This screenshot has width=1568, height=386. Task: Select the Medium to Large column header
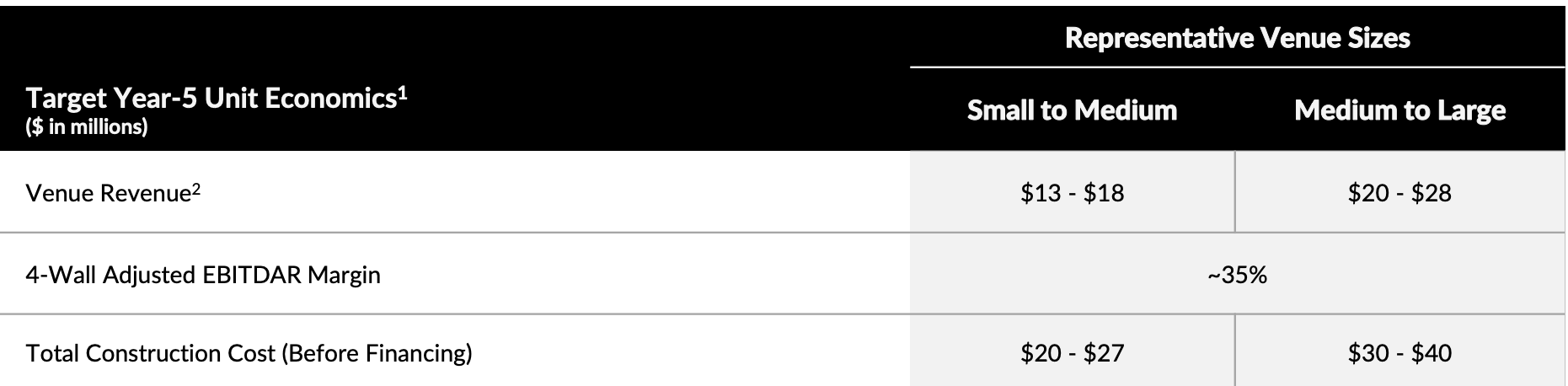pos(1399,110)
